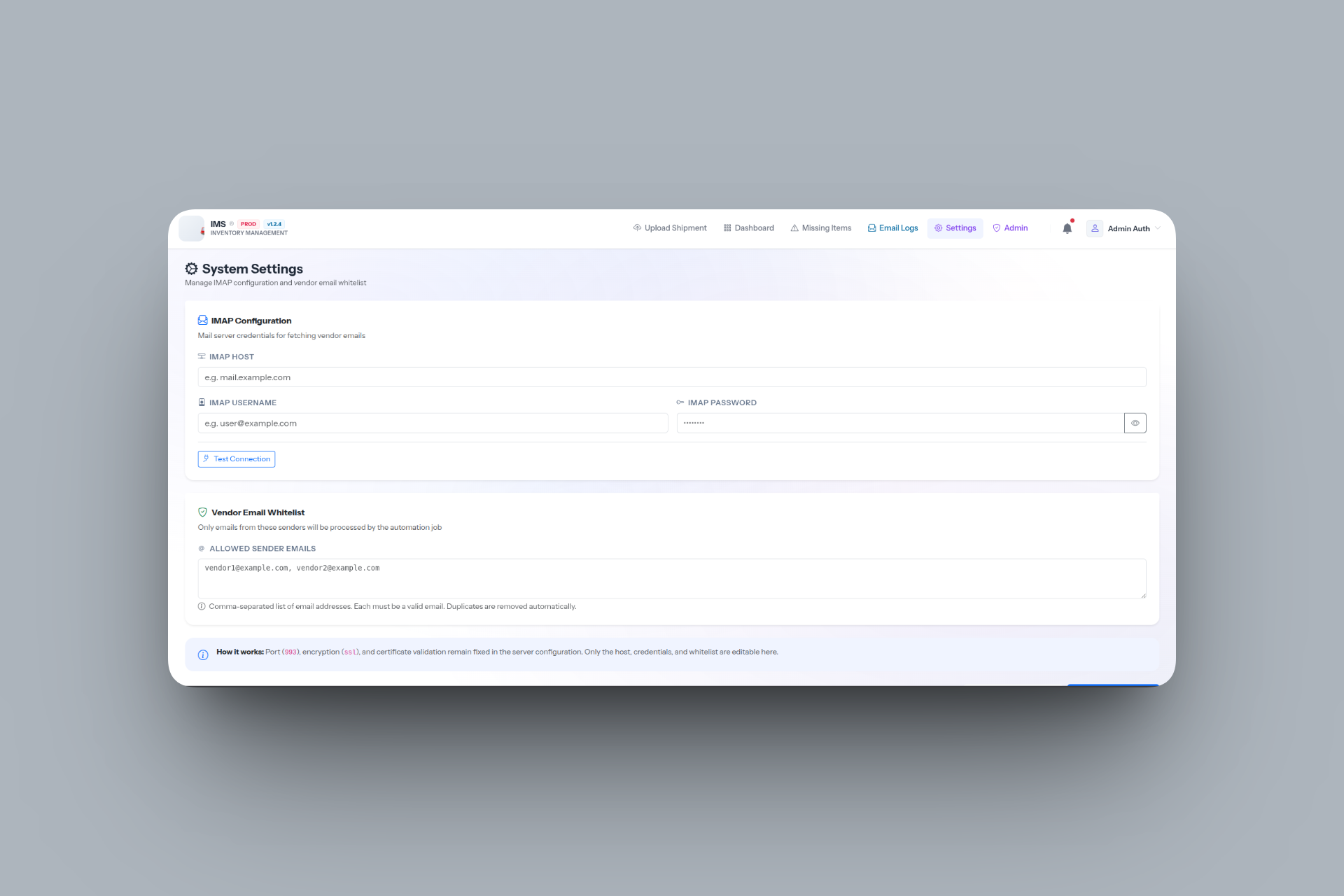This screenshot has width=1344, height=896.
Task: Click the info icon beside comma-separated hint
Action: [202, 607]
